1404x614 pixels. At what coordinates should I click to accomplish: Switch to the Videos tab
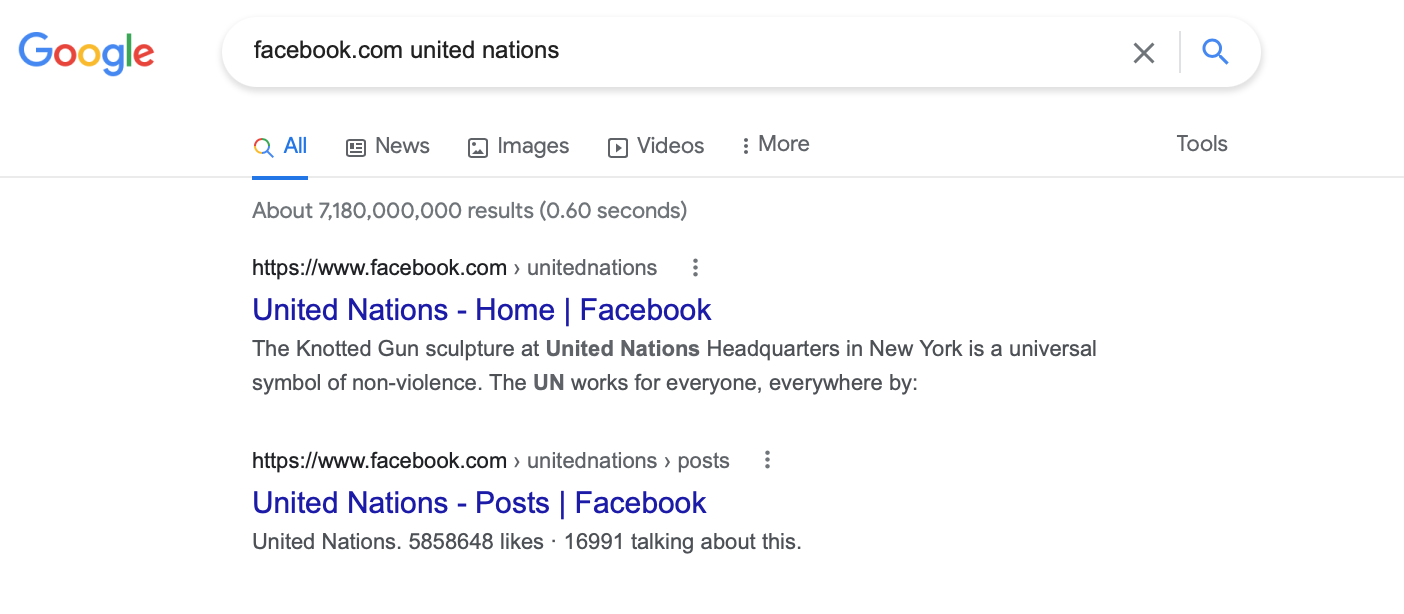(x=670, y=146)
